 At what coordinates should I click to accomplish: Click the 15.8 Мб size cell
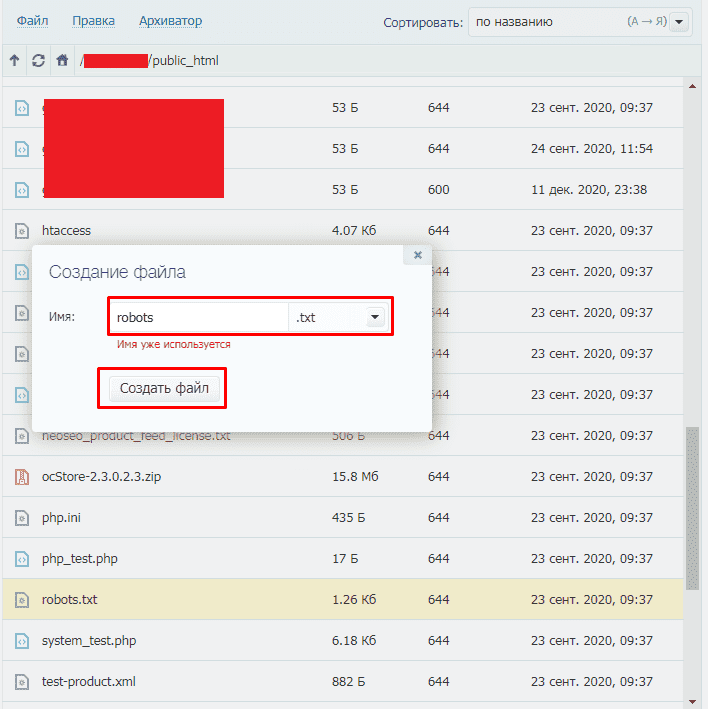pos(355,477)
